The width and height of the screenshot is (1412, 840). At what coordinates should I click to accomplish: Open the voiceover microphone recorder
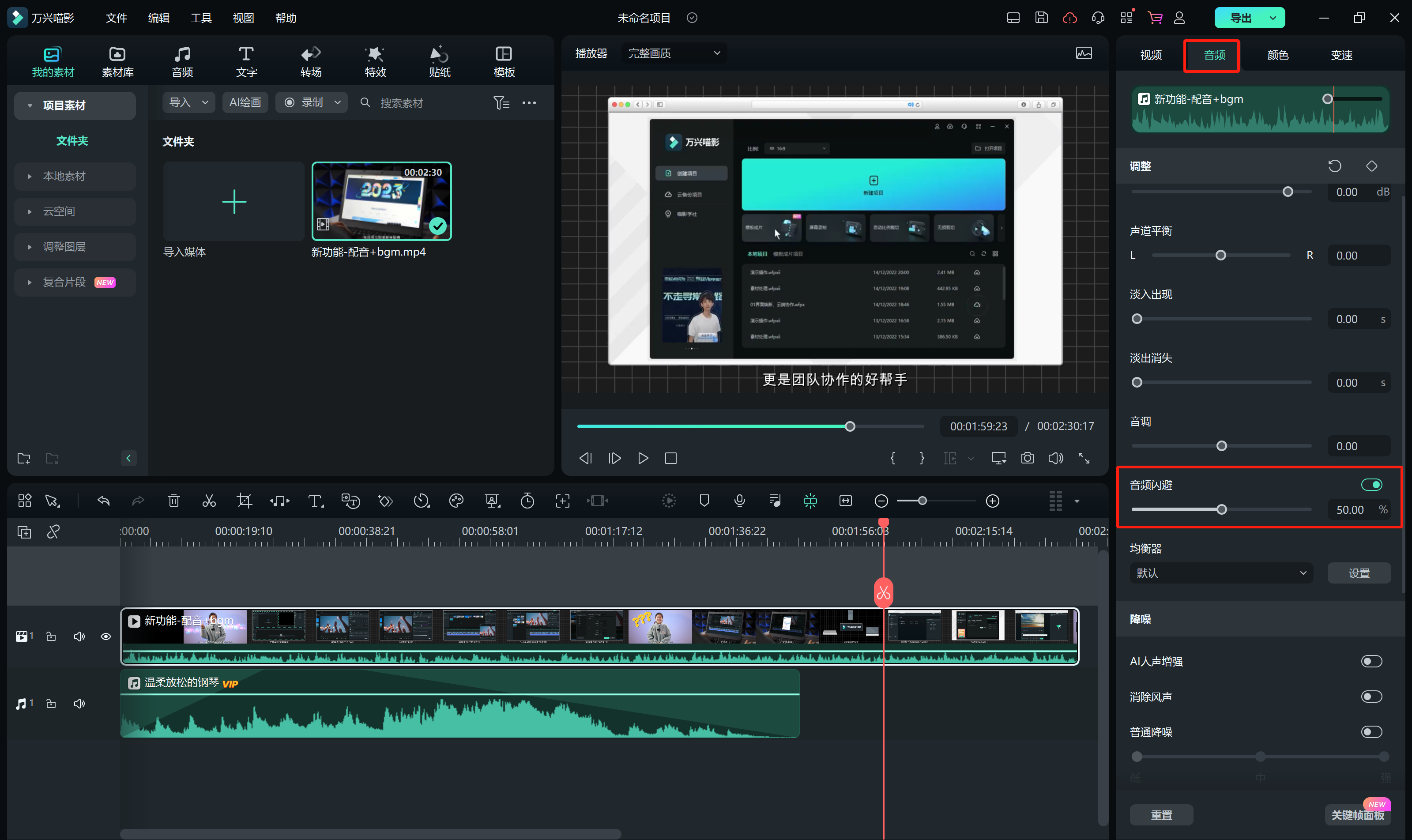(739, 501)
